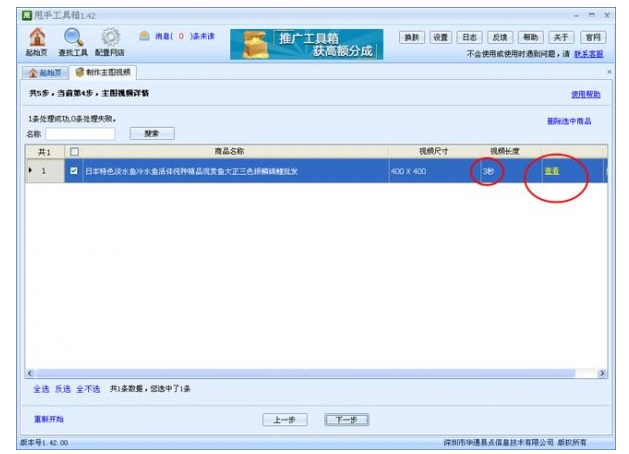629x454 pixels.
Task: Select the product name cell in row 1
Action: (x=235, y=171)
